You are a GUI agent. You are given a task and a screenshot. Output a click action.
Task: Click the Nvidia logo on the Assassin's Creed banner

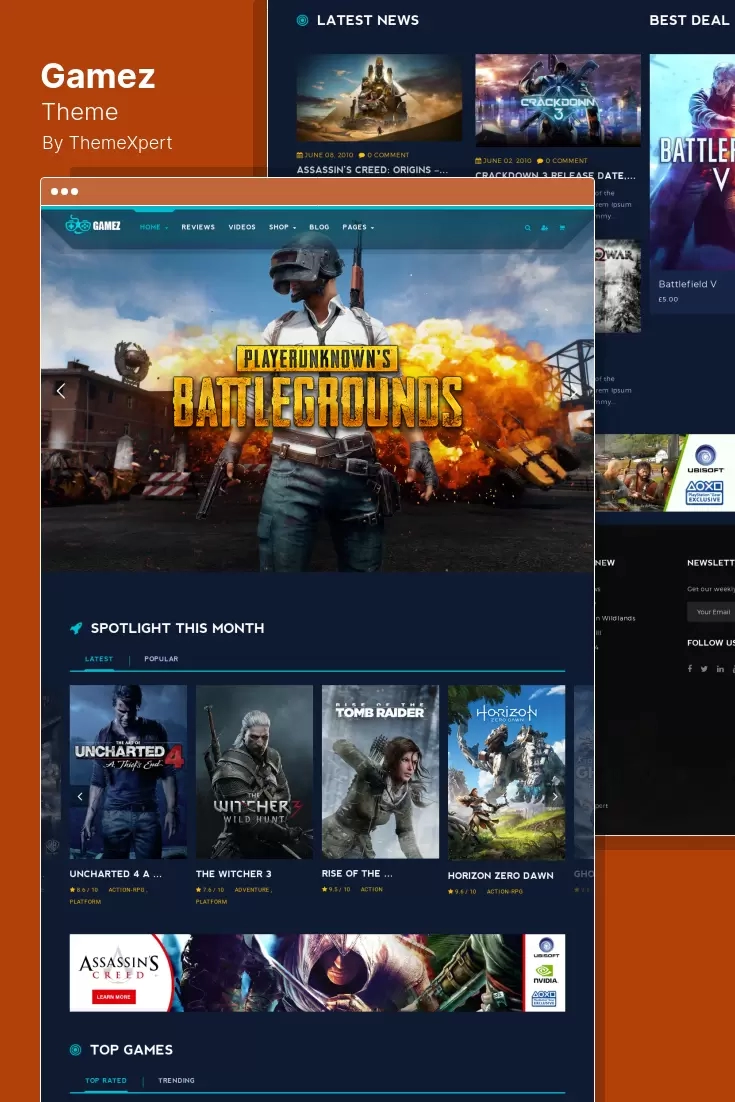point(545,974)
